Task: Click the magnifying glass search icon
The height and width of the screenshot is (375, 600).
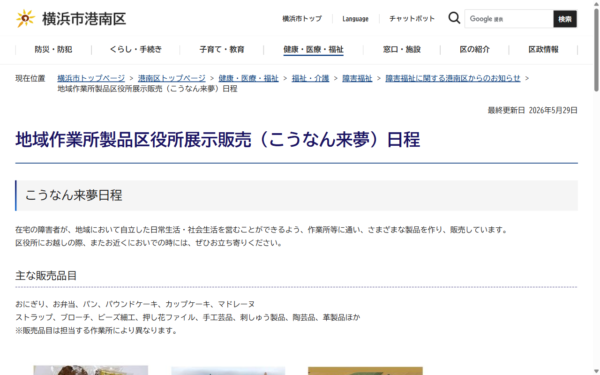Action: 454,18
